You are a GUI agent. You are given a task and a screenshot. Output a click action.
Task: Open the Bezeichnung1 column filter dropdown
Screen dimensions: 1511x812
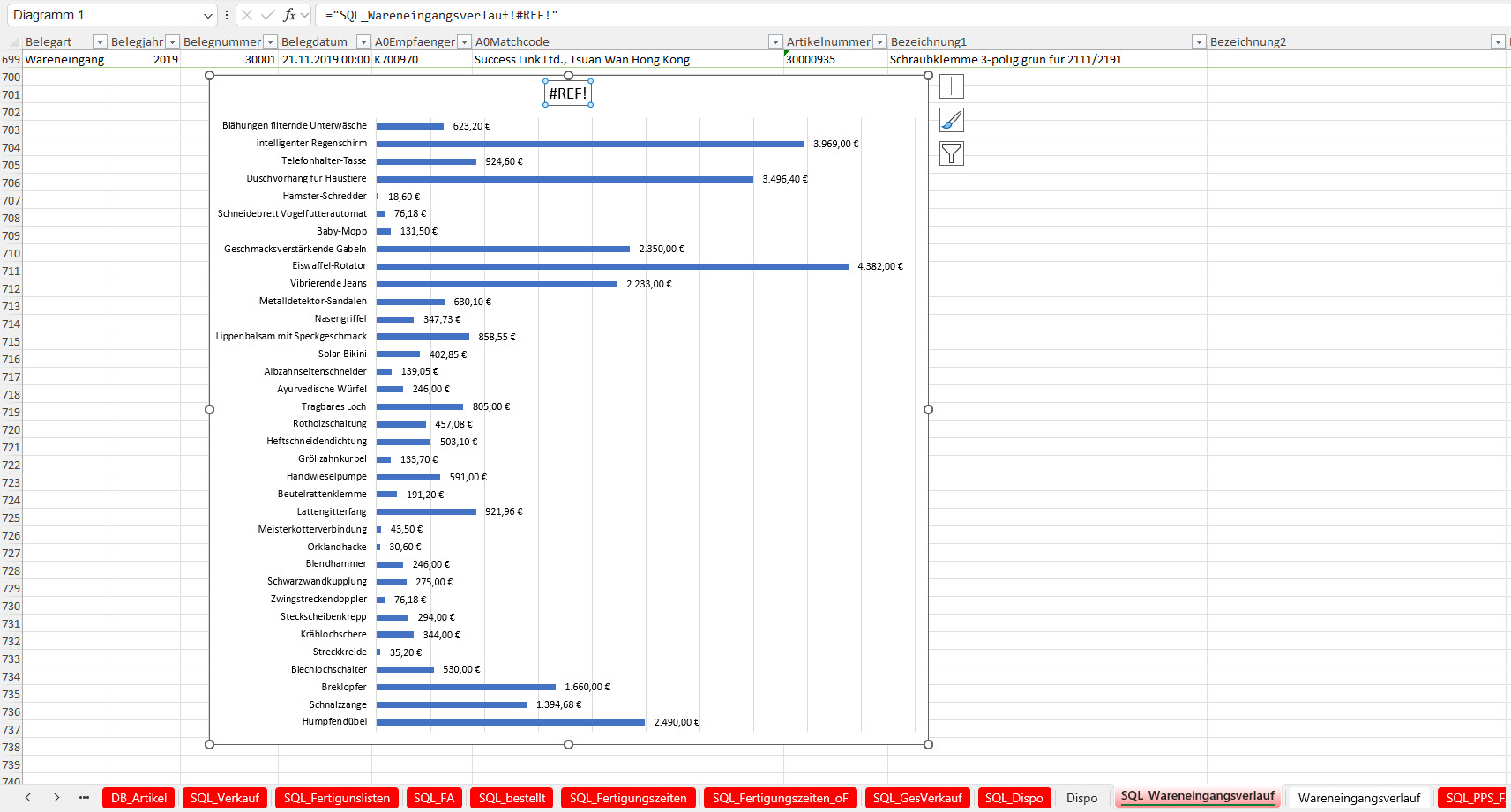(1199, 41)
